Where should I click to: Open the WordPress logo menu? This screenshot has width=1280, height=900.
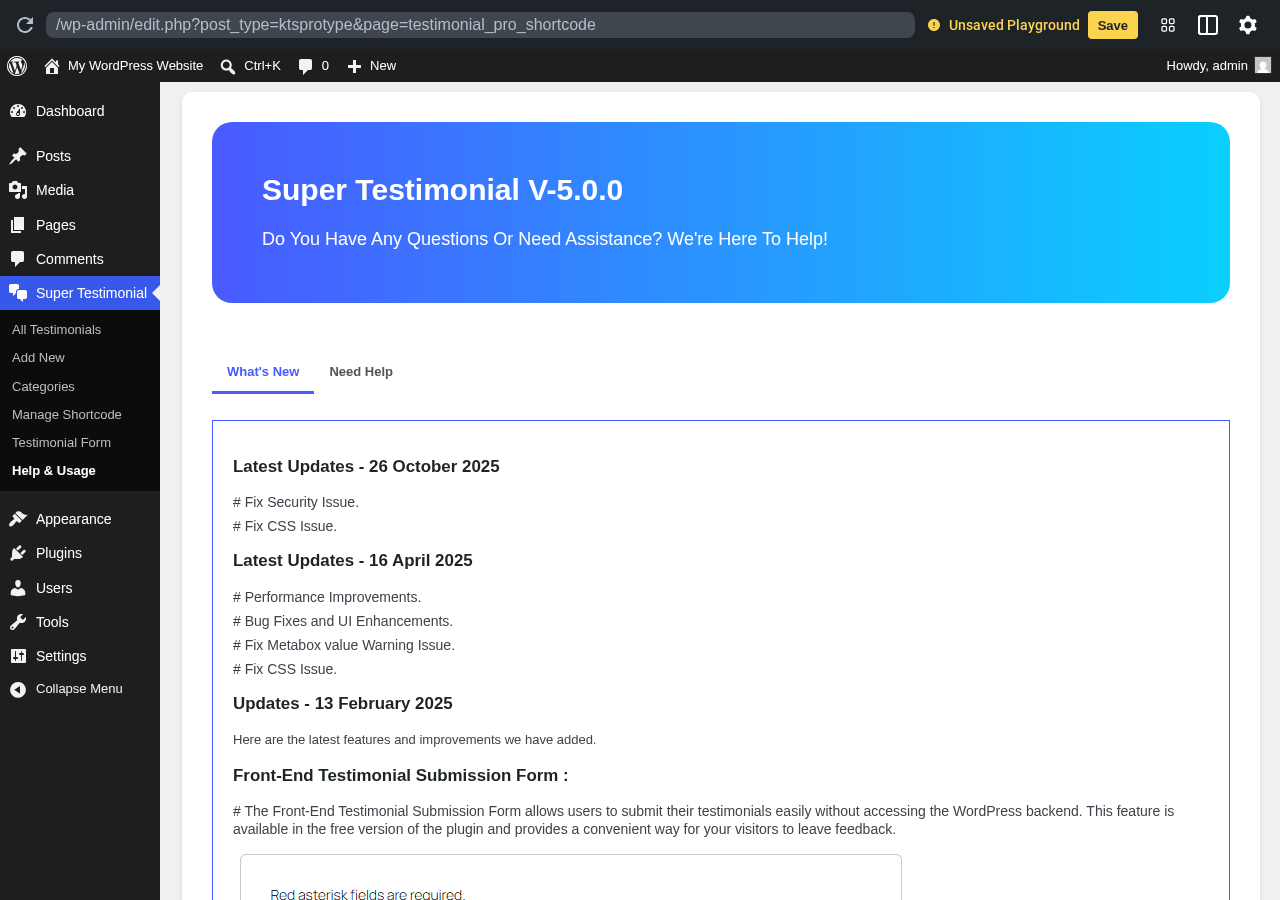[17, 66]
